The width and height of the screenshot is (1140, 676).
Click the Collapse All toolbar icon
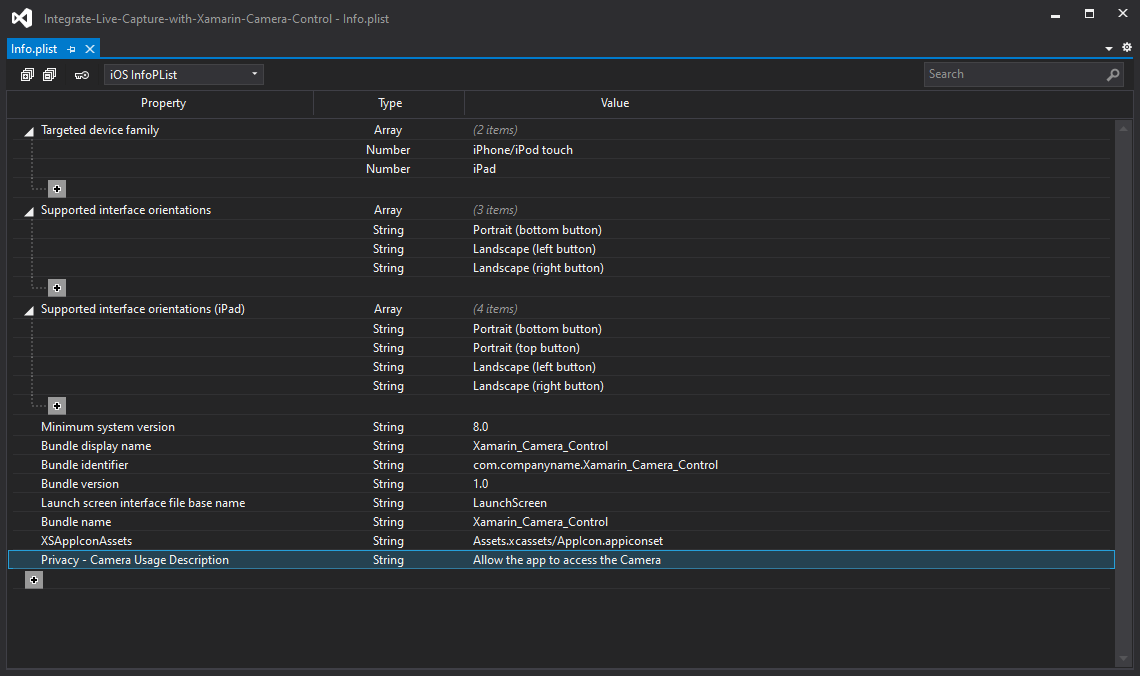tap(49, 75)
